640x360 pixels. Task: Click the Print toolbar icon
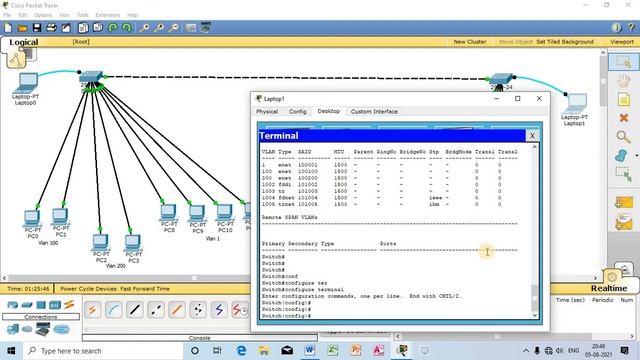[x=51, y=28]
